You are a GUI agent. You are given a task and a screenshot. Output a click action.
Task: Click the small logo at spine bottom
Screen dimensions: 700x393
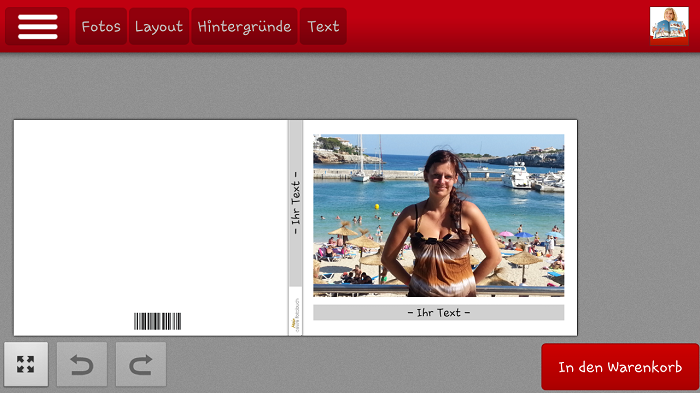(x=296, y=315)
